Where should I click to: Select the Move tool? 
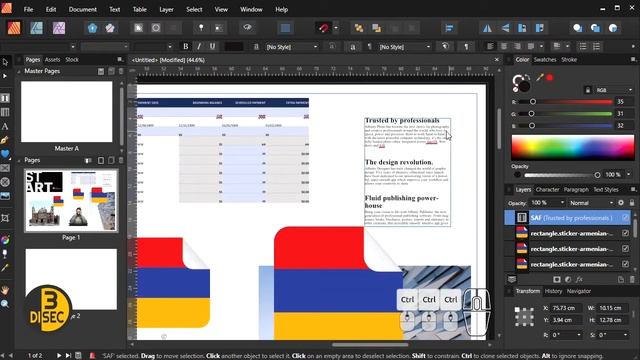coord(5,62)
